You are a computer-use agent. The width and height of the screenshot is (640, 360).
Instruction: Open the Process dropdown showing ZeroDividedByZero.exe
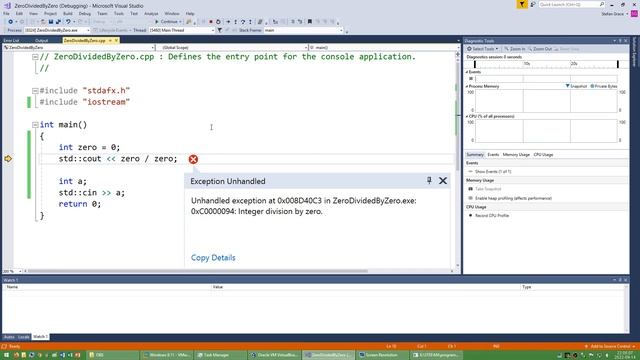click(x=57, y=30)
